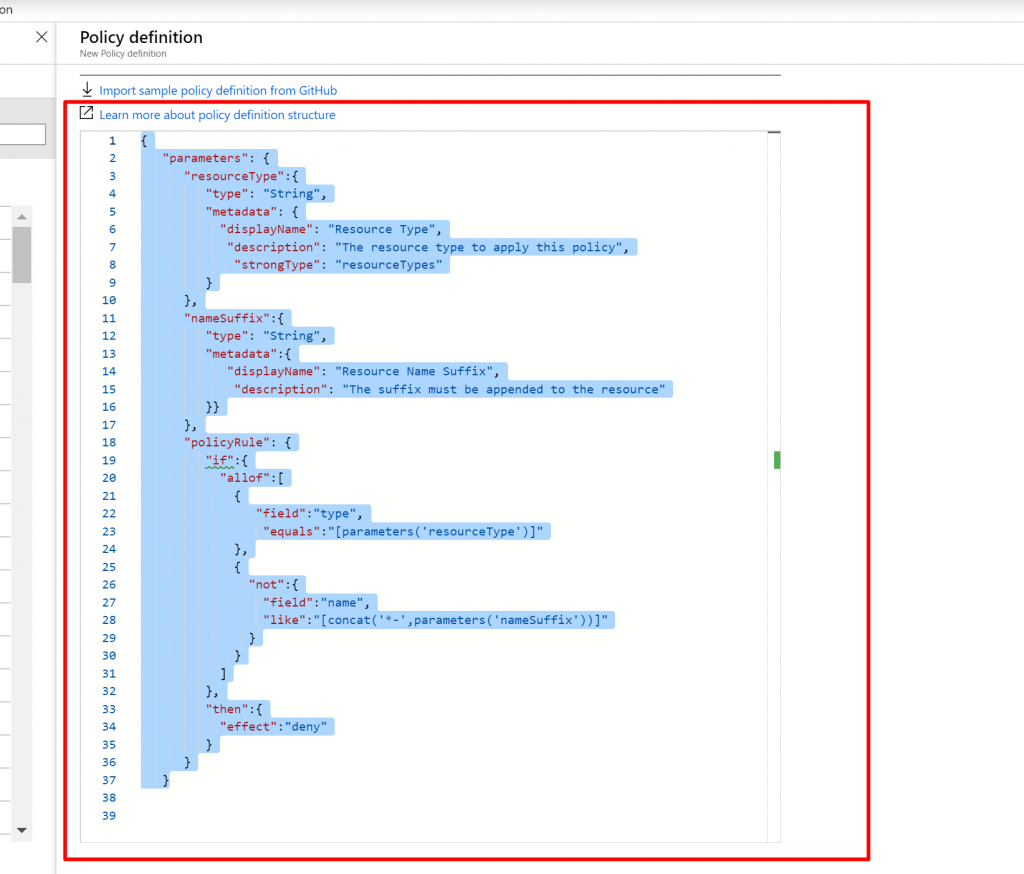The height and width of the screenshot is (874, 1024).
Task: Click the underlined "if" key on line 19
Action: [219, 460]
